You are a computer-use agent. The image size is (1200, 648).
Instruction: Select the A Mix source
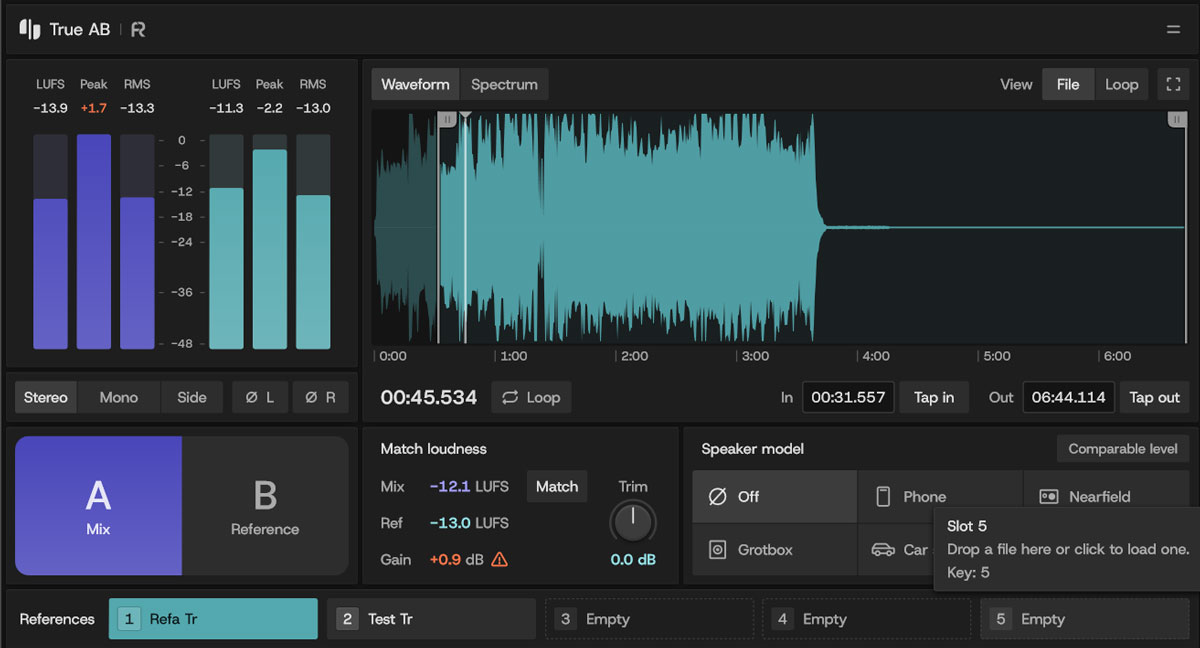point(98,505)
